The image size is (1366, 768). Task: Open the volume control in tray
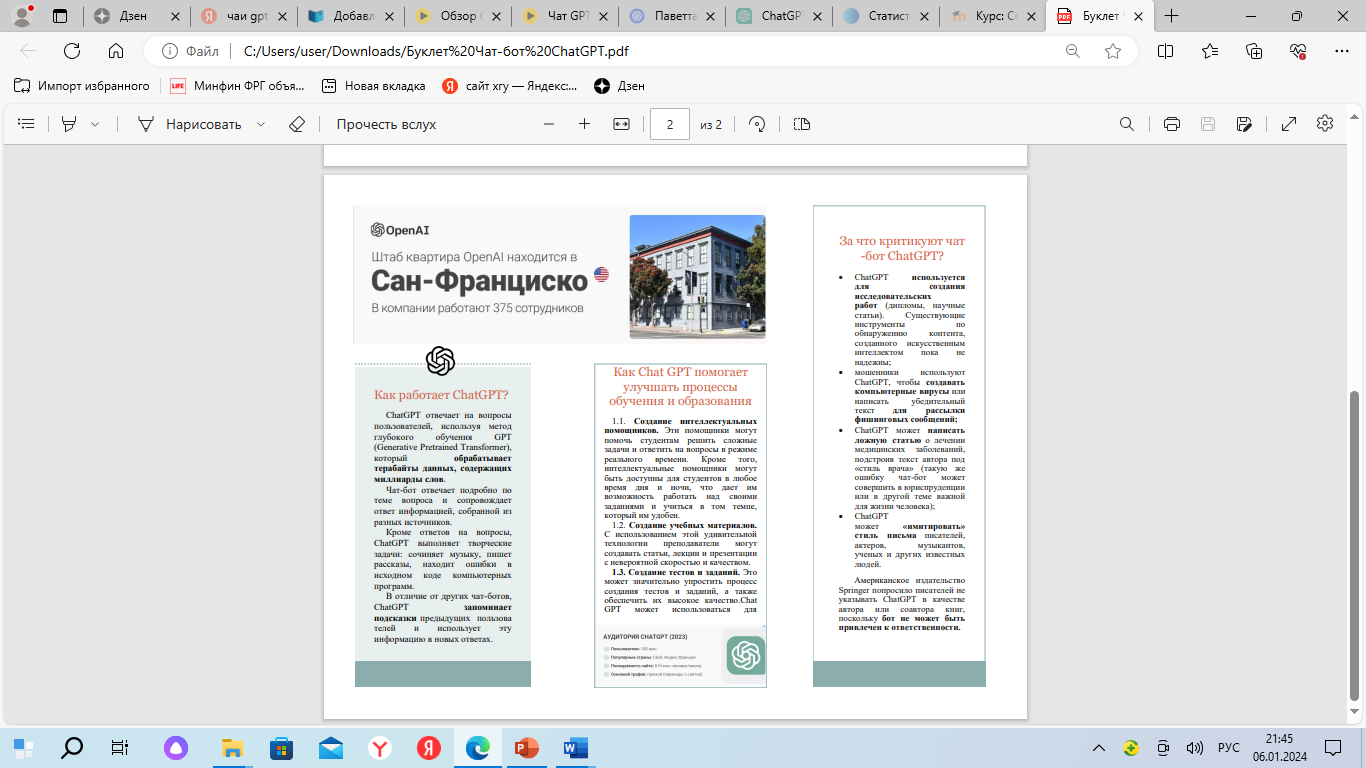(x=1194, y=748)
